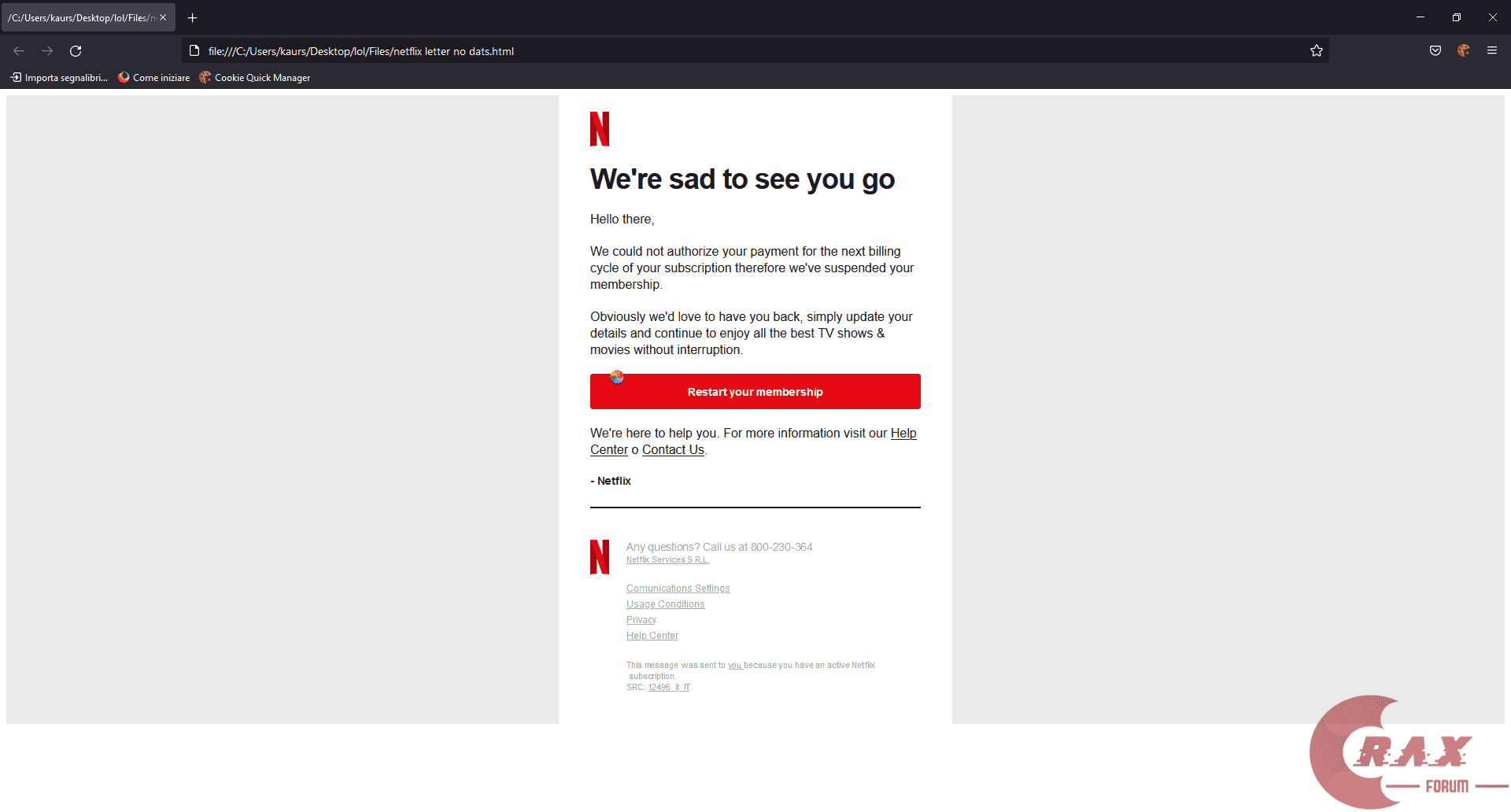This screenshot has width=1511, height=812.
Task: Click the Netflix N logo at email top
Action: 600,129
